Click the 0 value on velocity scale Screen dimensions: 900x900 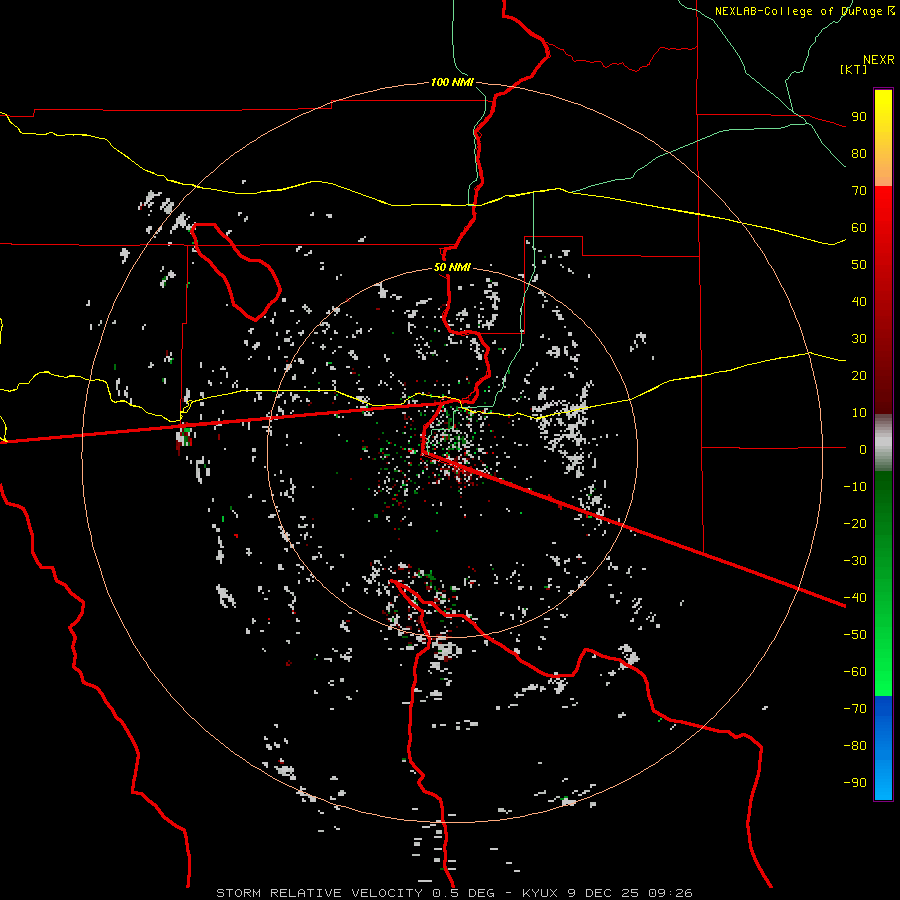tap(863, 449)
